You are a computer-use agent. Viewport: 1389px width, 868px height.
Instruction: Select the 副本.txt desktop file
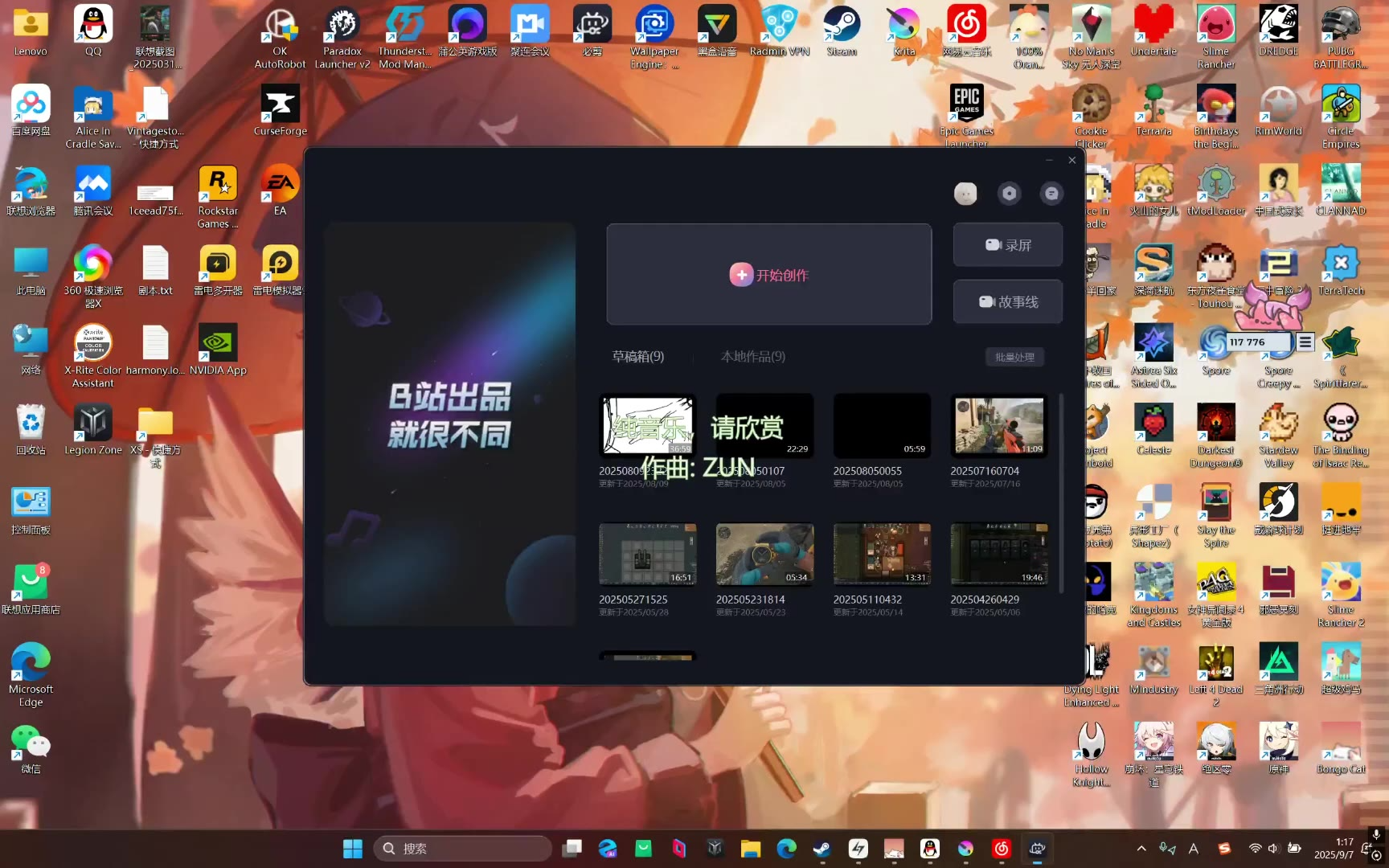(x=155, y=270)
